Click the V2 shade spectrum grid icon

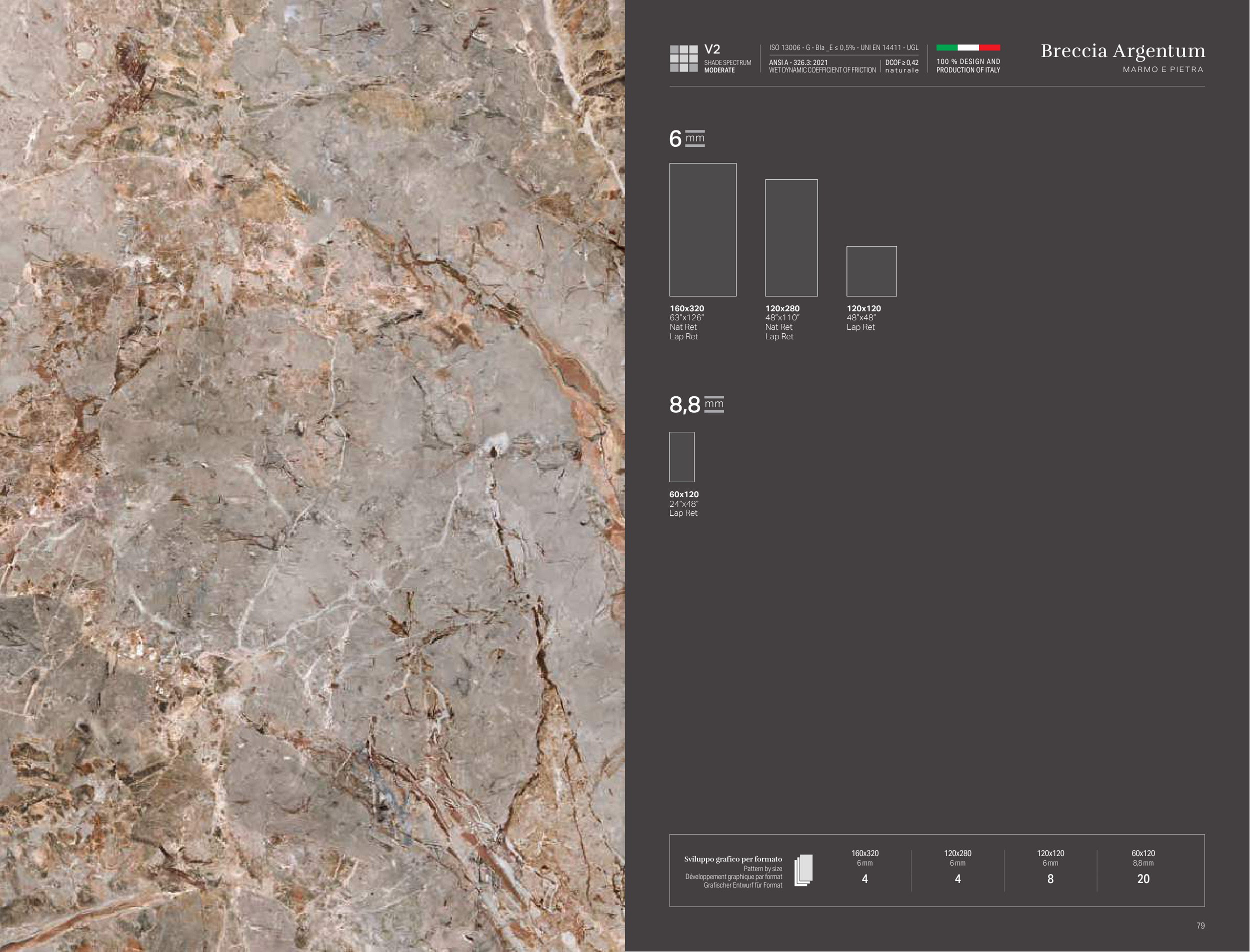(683, 58)
